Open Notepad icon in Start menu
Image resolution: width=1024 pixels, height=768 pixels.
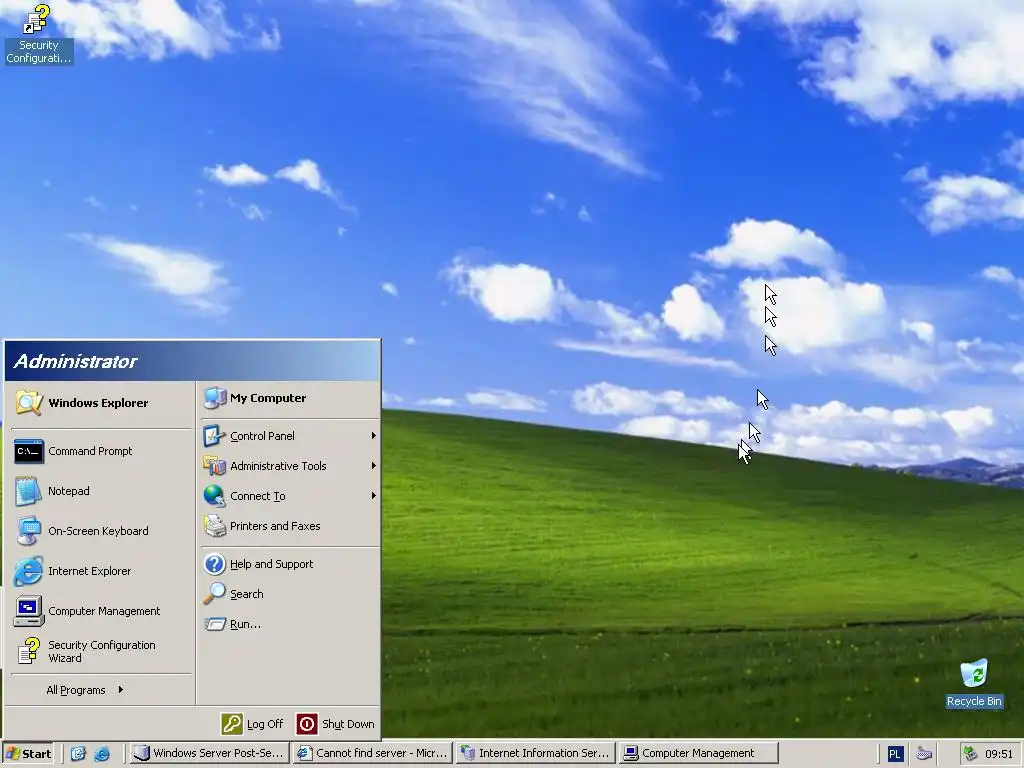[x=29, y=491]
